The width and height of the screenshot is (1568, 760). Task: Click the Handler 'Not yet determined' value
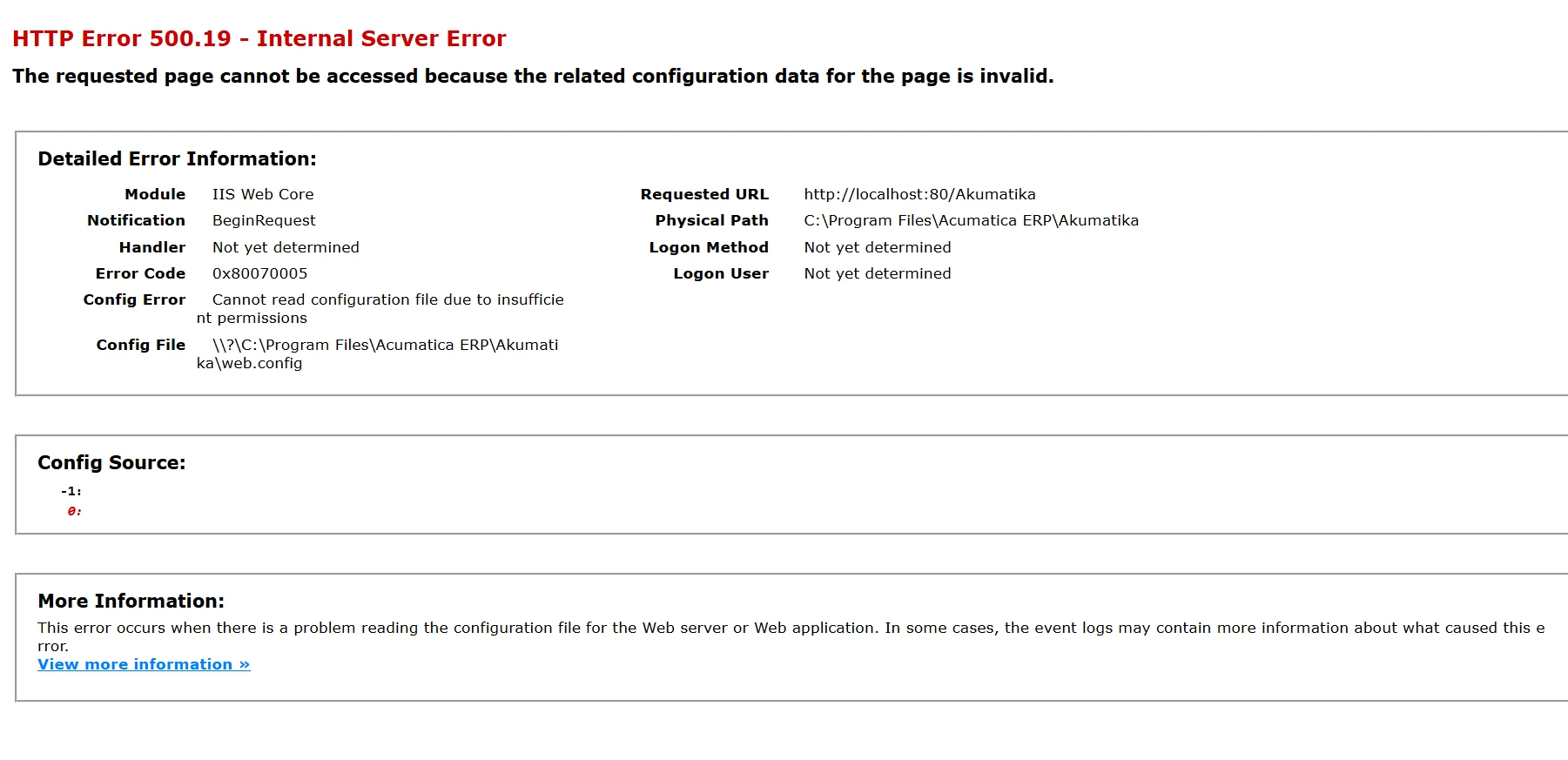tap(286, 247)
